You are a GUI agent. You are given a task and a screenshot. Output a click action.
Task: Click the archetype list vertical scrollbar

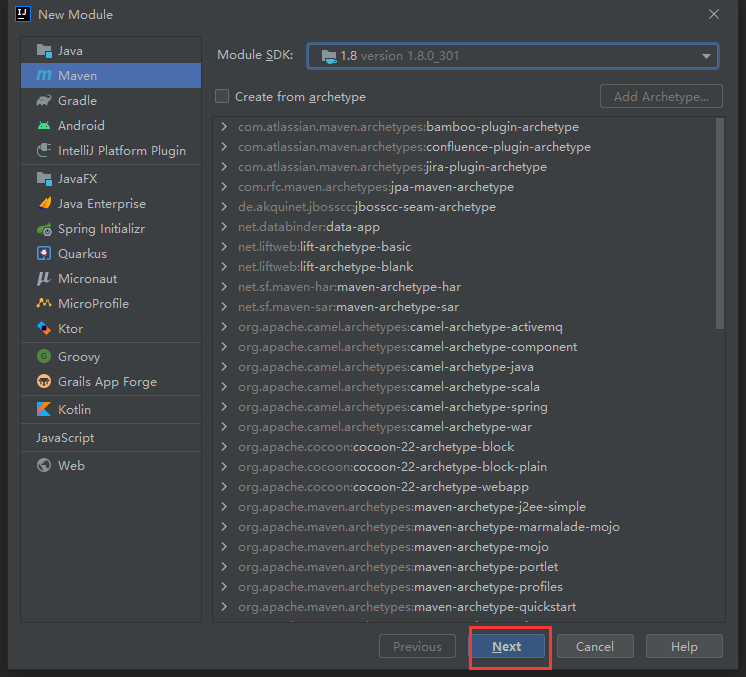tap(720, 224)
